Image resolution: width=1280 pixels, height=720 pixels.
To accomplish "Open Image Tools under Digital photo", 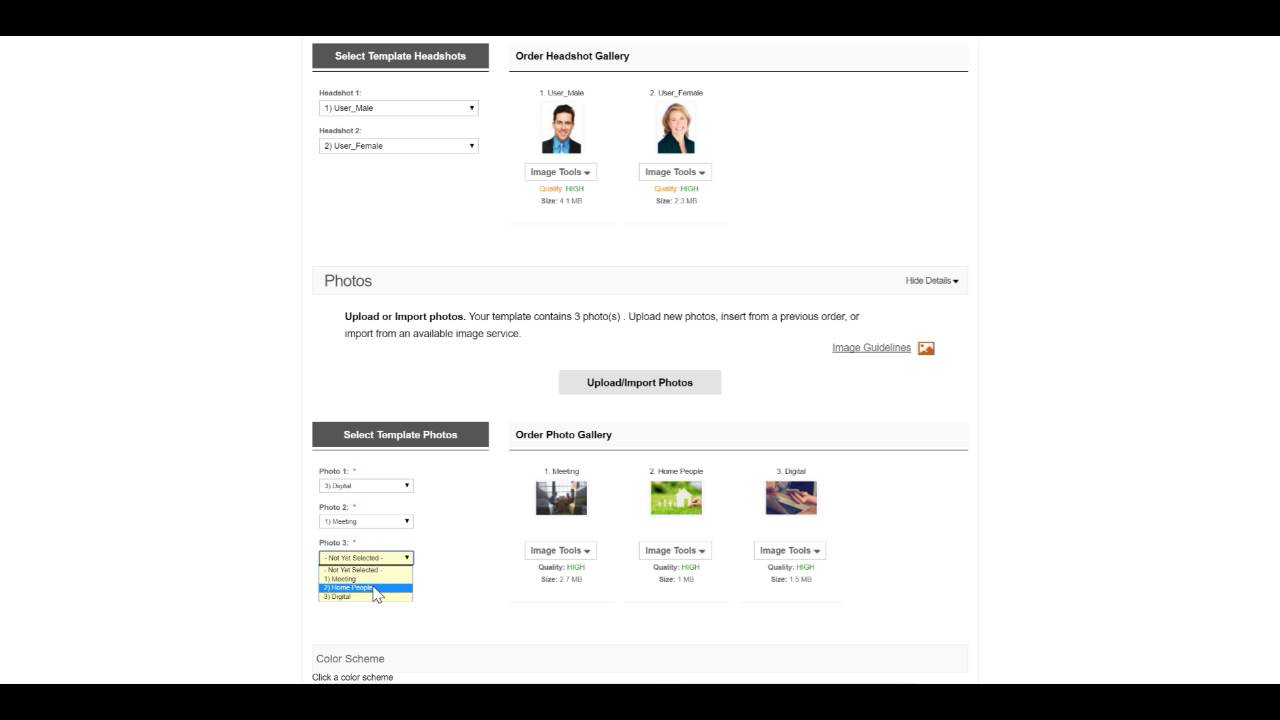I will pyautogui.click(x=790, y=550).
